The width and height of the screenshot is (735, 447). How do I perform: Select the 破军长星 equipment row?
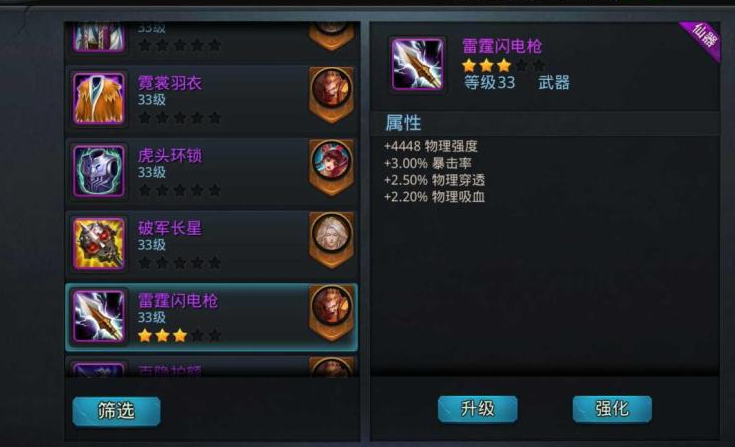(x=212, y=244)
